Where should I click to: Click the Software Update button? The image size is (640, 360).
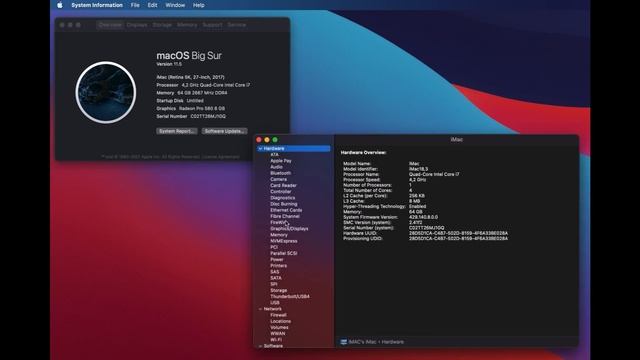coord(224,131)
